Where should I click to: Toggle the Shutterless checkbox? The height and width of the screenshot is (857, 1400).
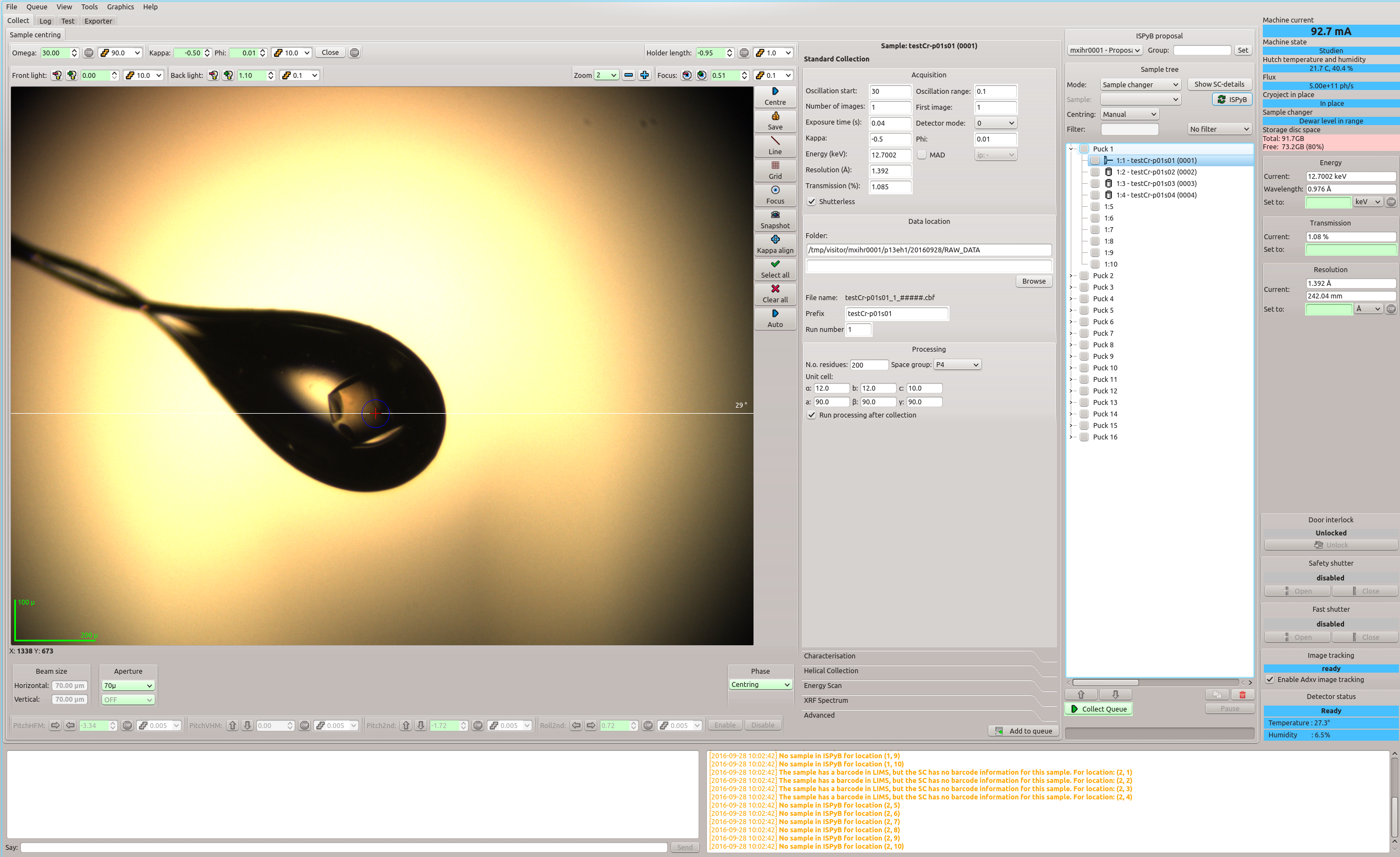pyautogui.click(x=811, y=201)
